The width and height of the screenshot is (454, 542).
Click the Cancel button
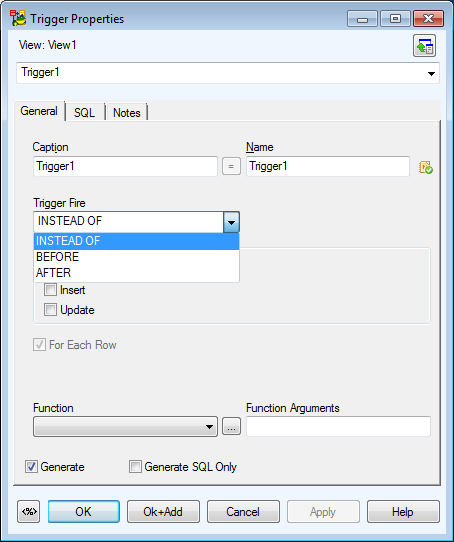[x=243, y=512]
